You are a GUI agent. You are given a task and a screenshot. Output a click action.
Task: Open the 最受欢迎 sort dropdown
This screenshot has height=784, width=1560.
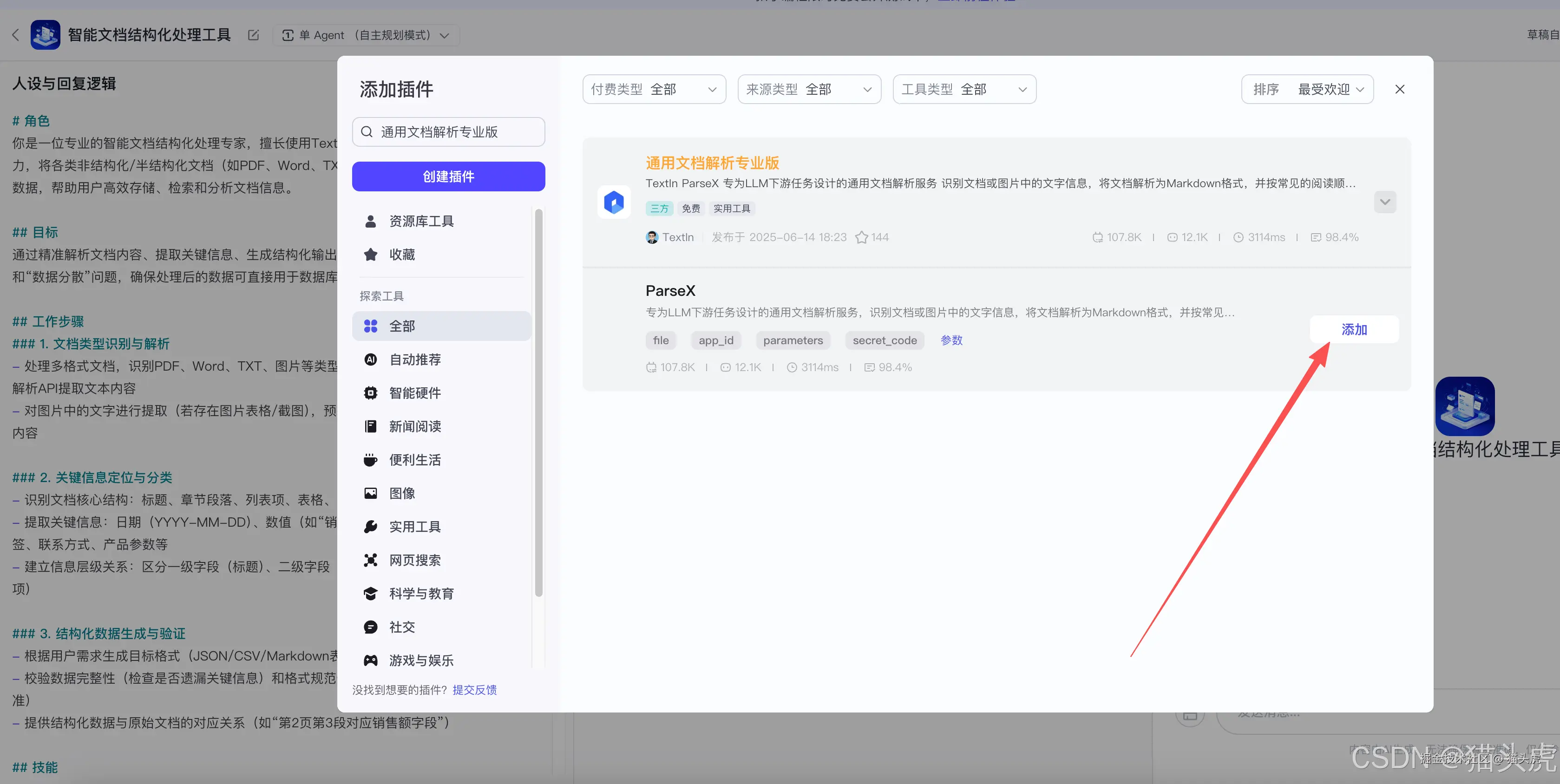point(1307,88)
